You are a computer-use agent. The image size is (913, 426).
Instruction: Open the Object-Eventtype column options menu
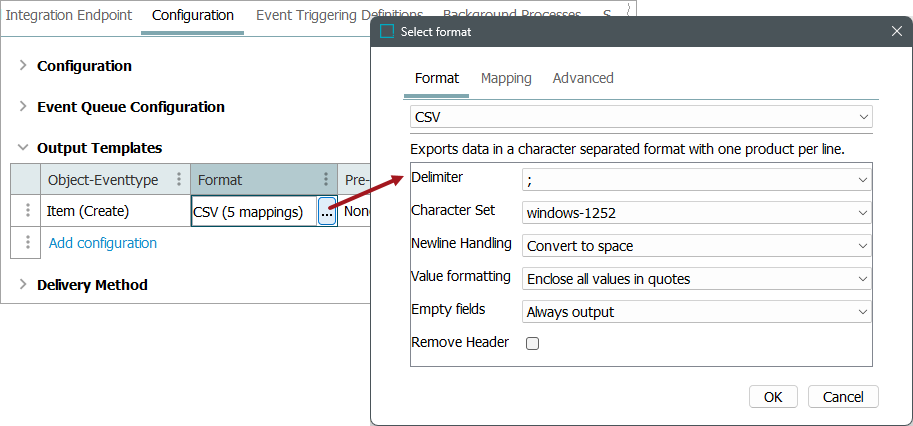pyautogui.click(x=179, y=179)
